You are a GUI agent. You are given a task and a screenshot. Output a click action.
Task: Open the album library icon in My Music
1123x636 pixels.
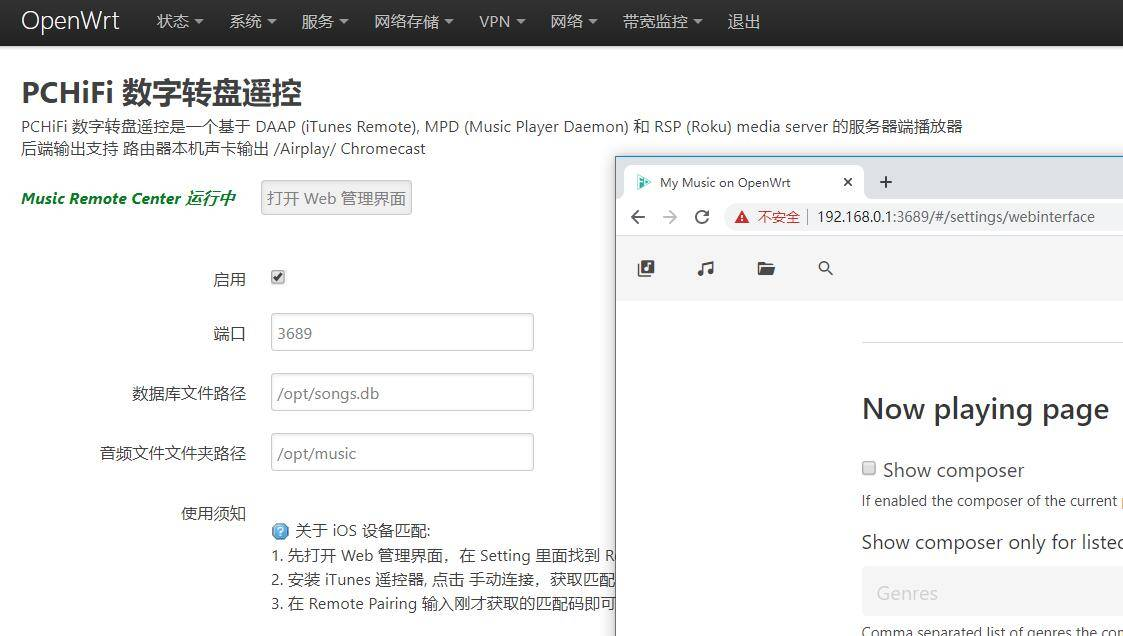pos(646,268)
